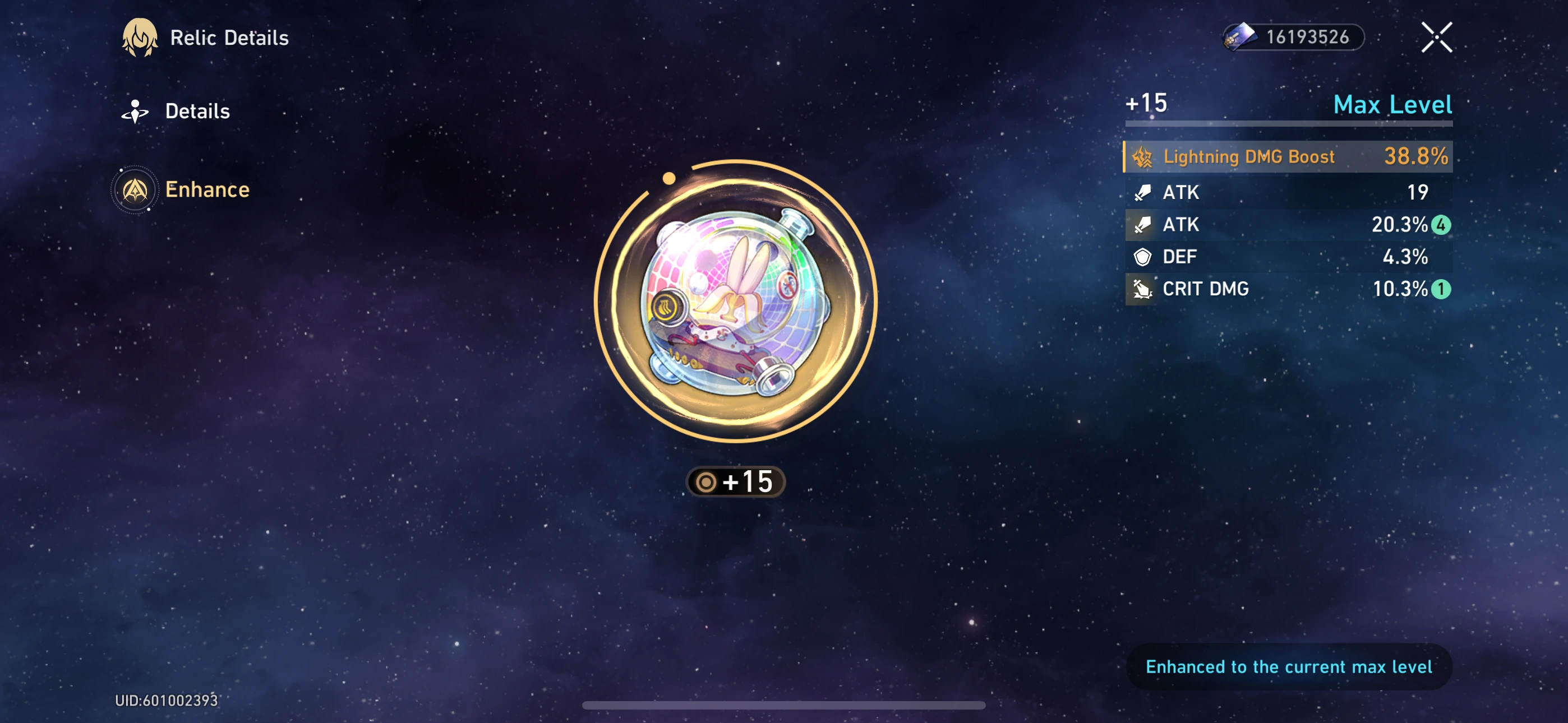The image size is (1568, 723).
Task: Click the planar sphere relic image
Action: click(x=735, y=302)
